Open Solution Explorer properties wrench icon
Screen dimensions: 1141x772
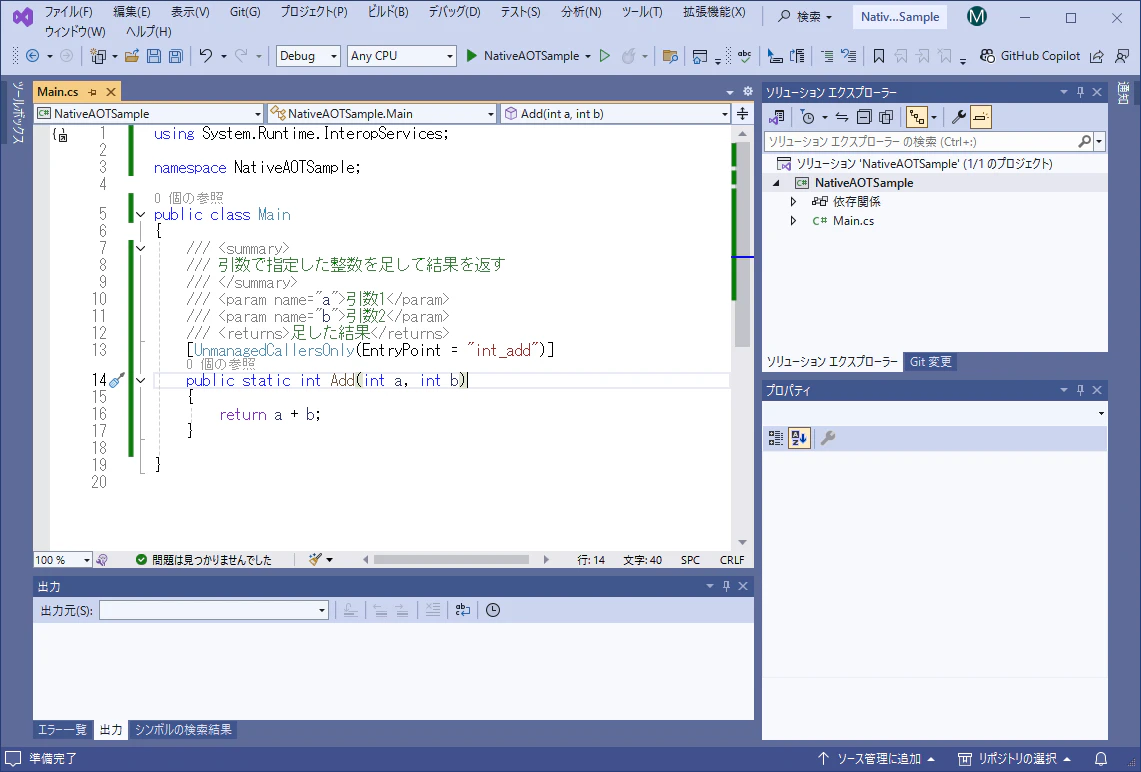958,117
